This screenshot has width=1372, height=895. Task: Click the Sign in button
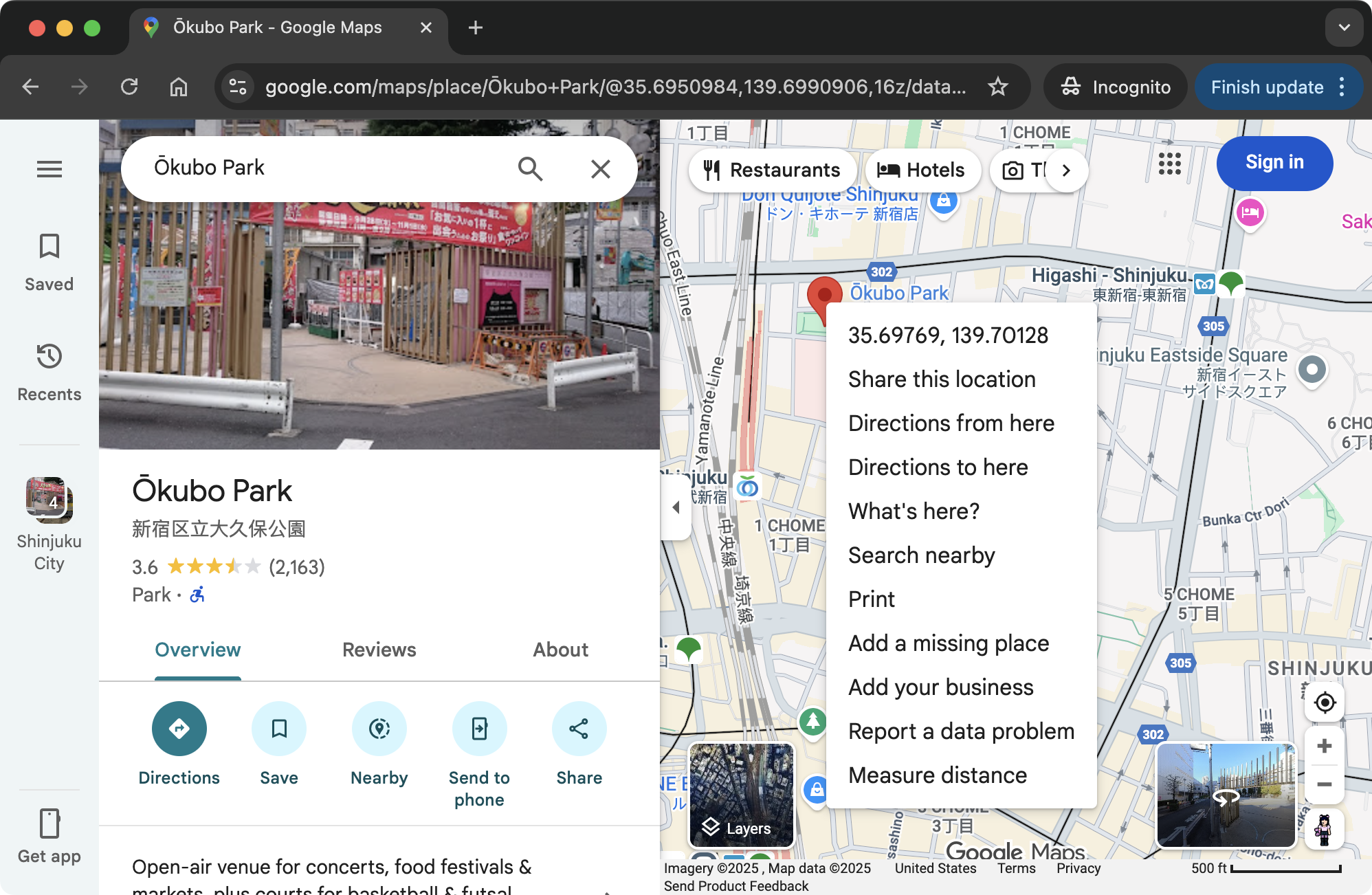click(1274, 163)
